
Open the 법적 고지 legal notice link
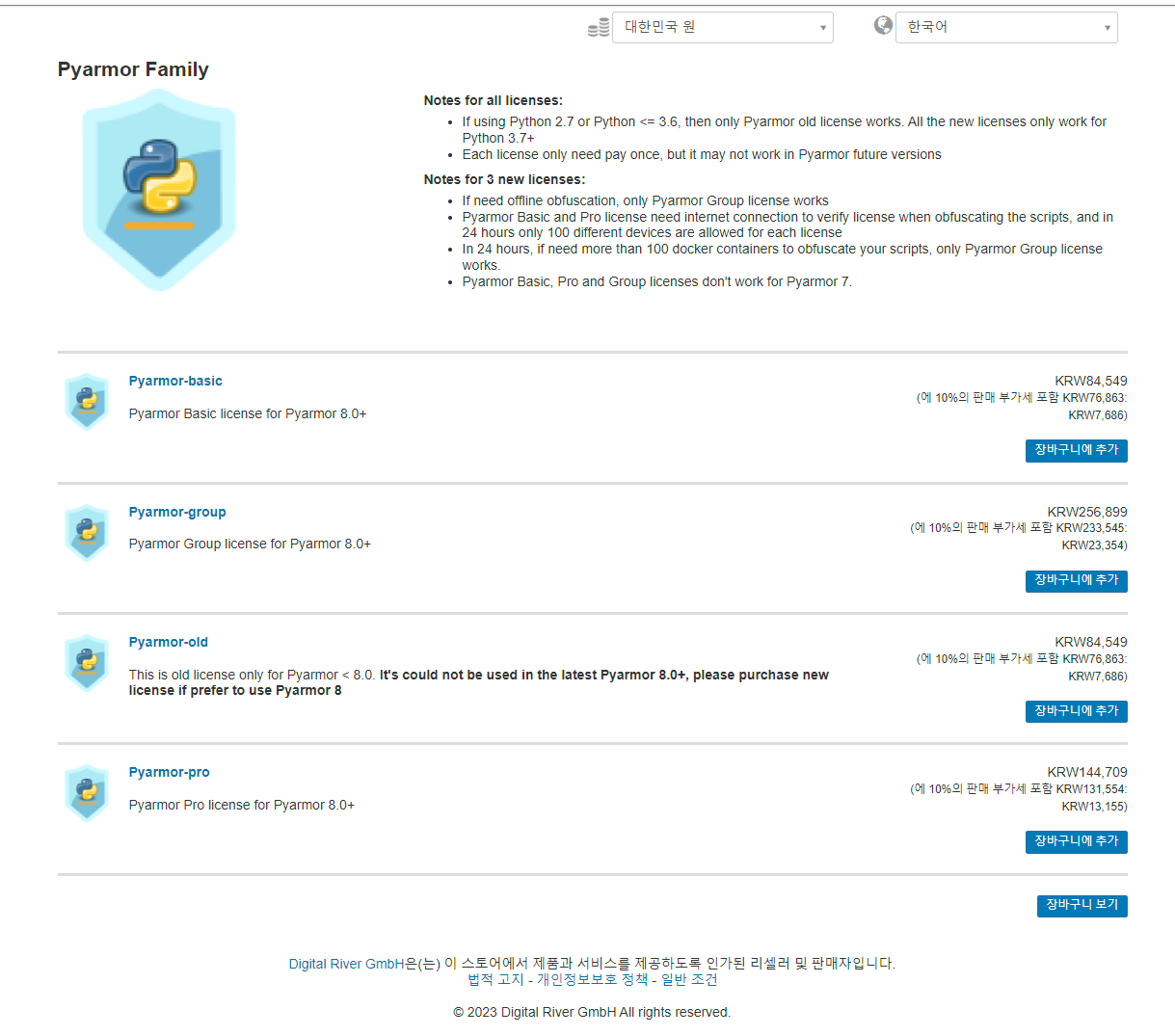495,979
